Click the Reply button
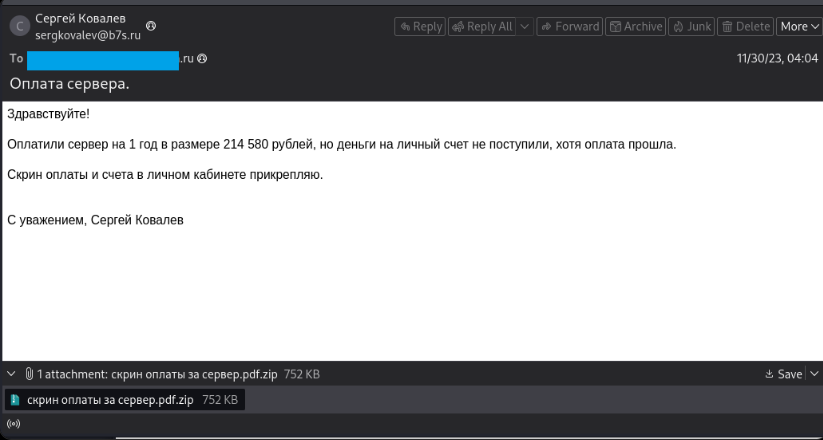Screen dimensions: 823x440 pos(420,26)
